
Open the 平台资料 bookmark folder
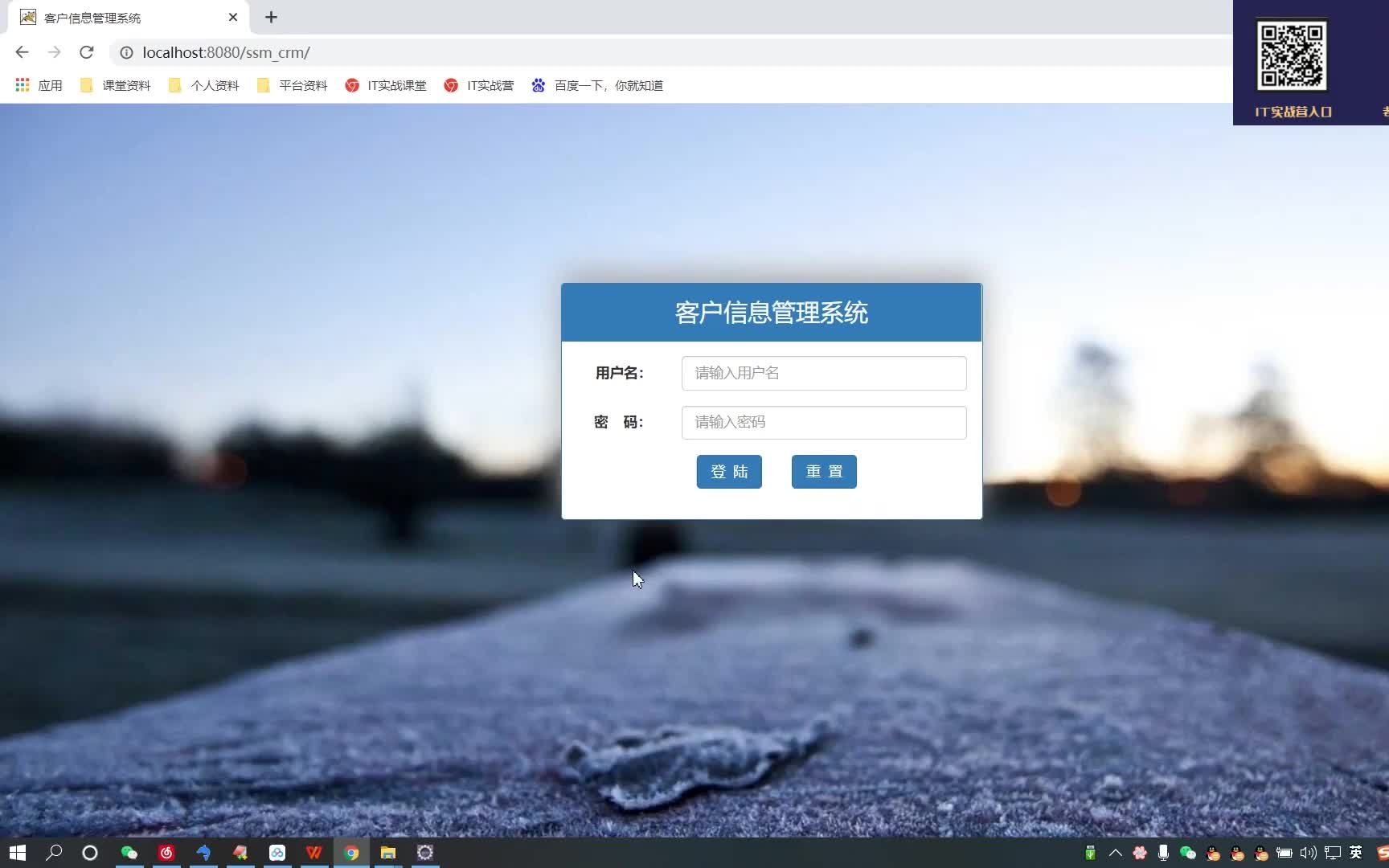tap(292, 85)
